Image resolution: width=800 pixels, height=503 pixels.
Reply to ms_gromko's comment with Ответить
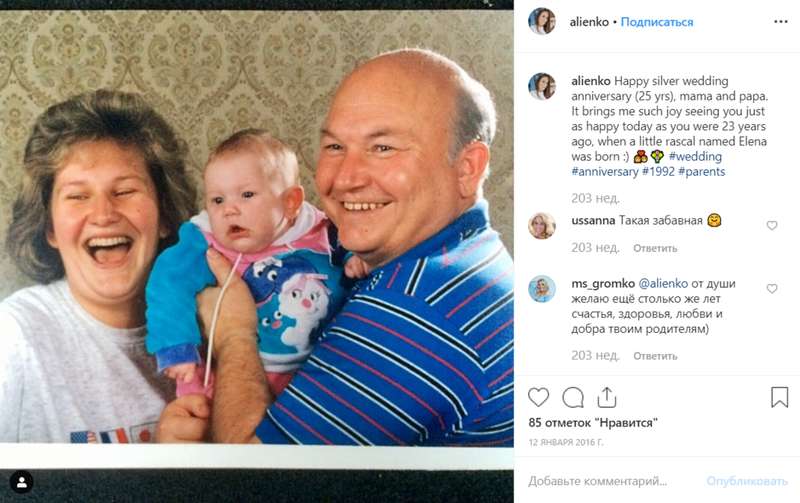655,356
